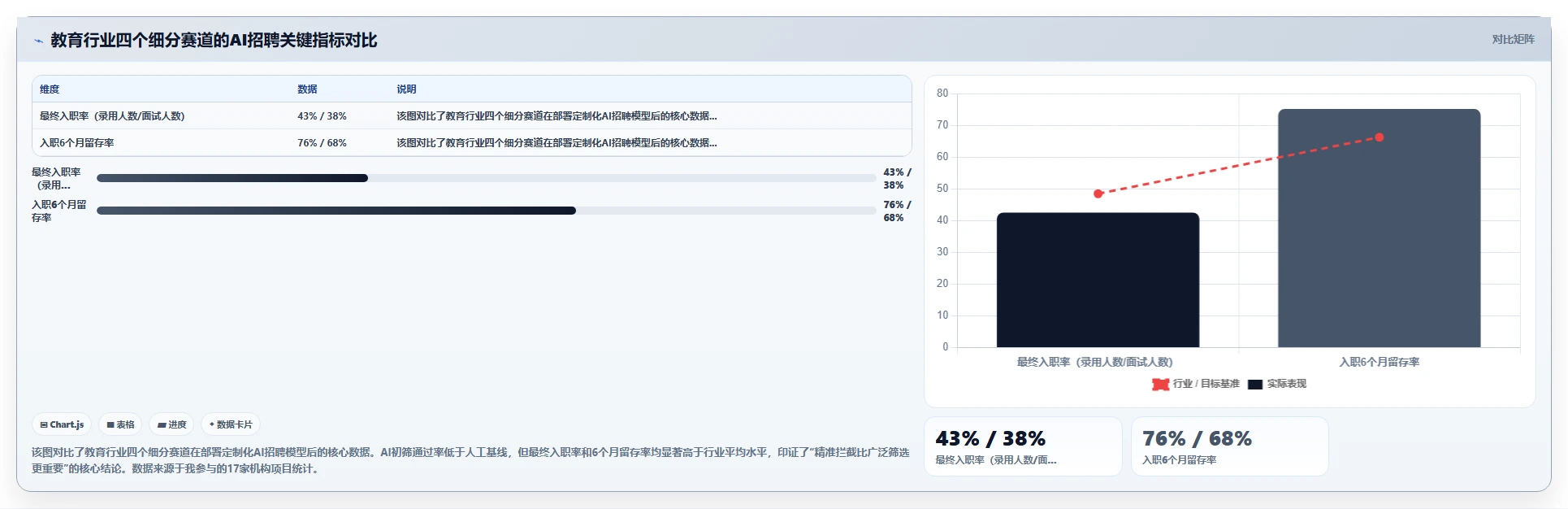
Task: Click the dark 实际表现 legend swatch
Action: [1255, 385]
